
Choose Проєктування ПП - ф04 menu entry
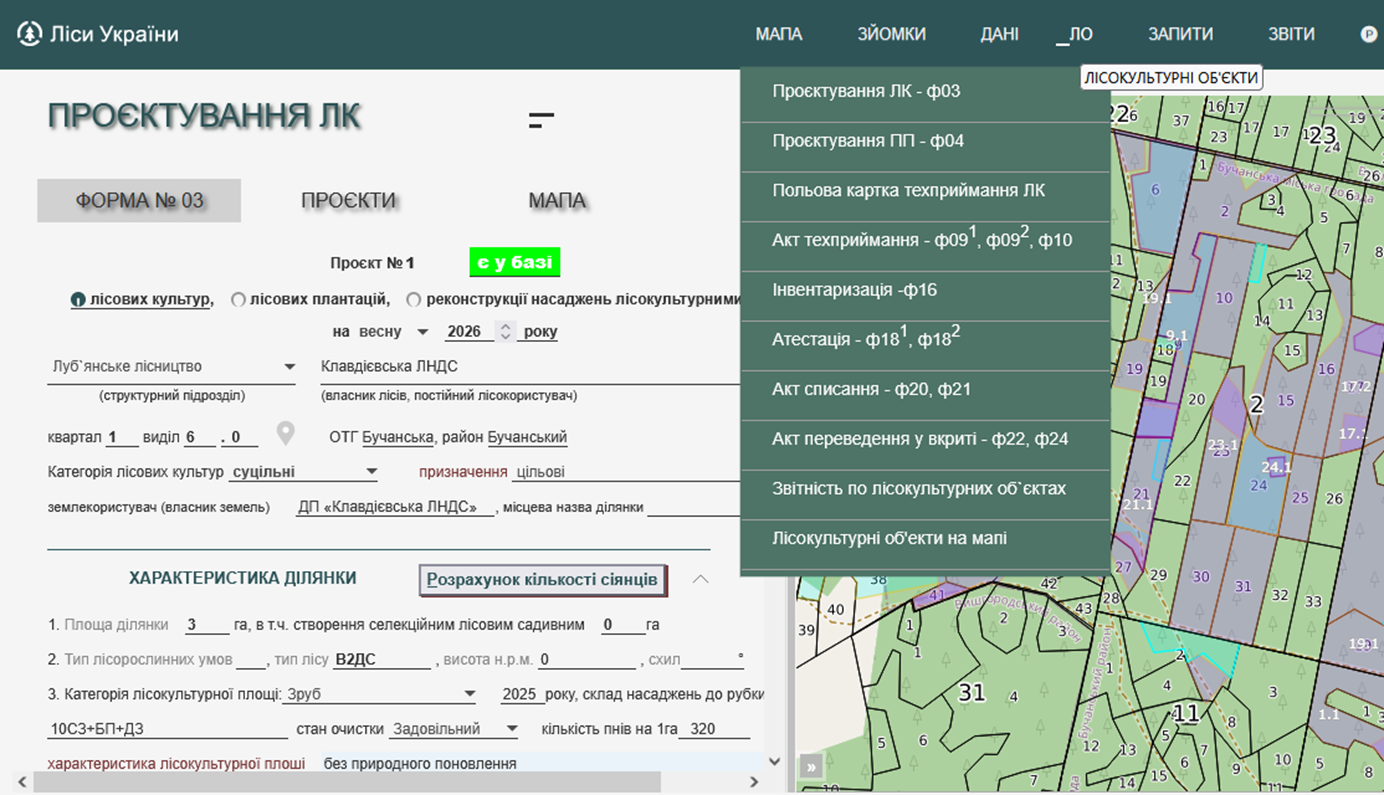pyautogui.click(x=925, y=141)
